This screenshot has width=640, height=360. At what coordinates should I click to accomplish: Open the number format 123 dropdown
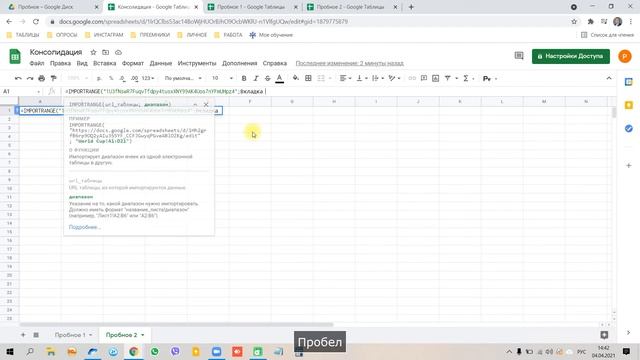coord(148,78)
